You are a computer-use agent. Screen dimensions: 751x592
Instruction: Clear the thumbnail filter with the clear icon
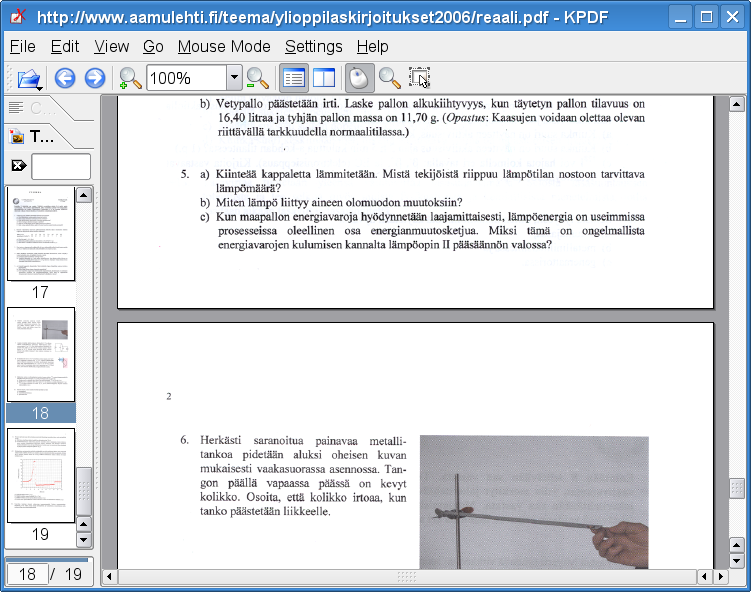coord(17,166)
